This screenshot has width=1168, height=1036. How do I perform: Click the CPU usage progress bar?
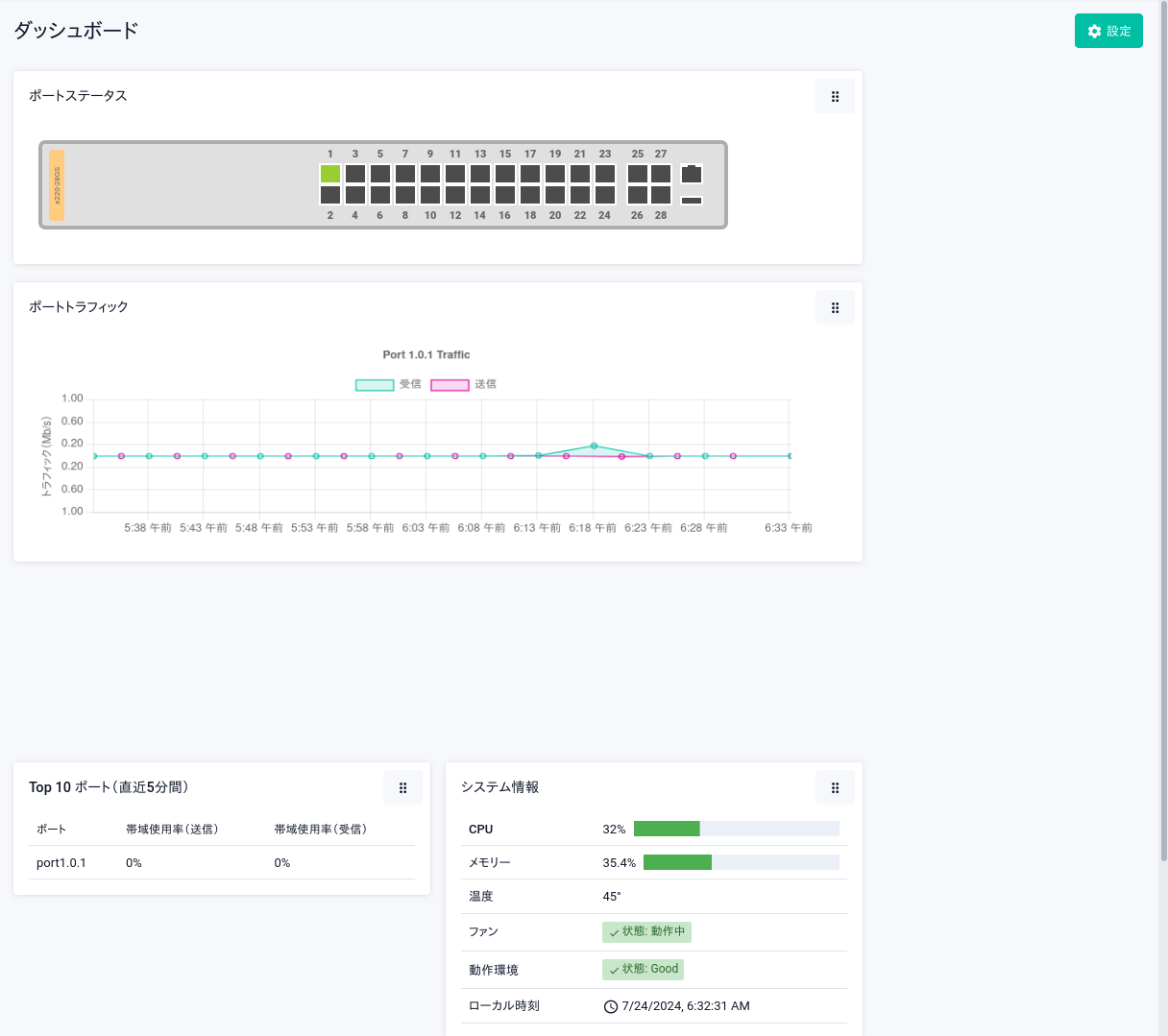(x=736, y=830)
